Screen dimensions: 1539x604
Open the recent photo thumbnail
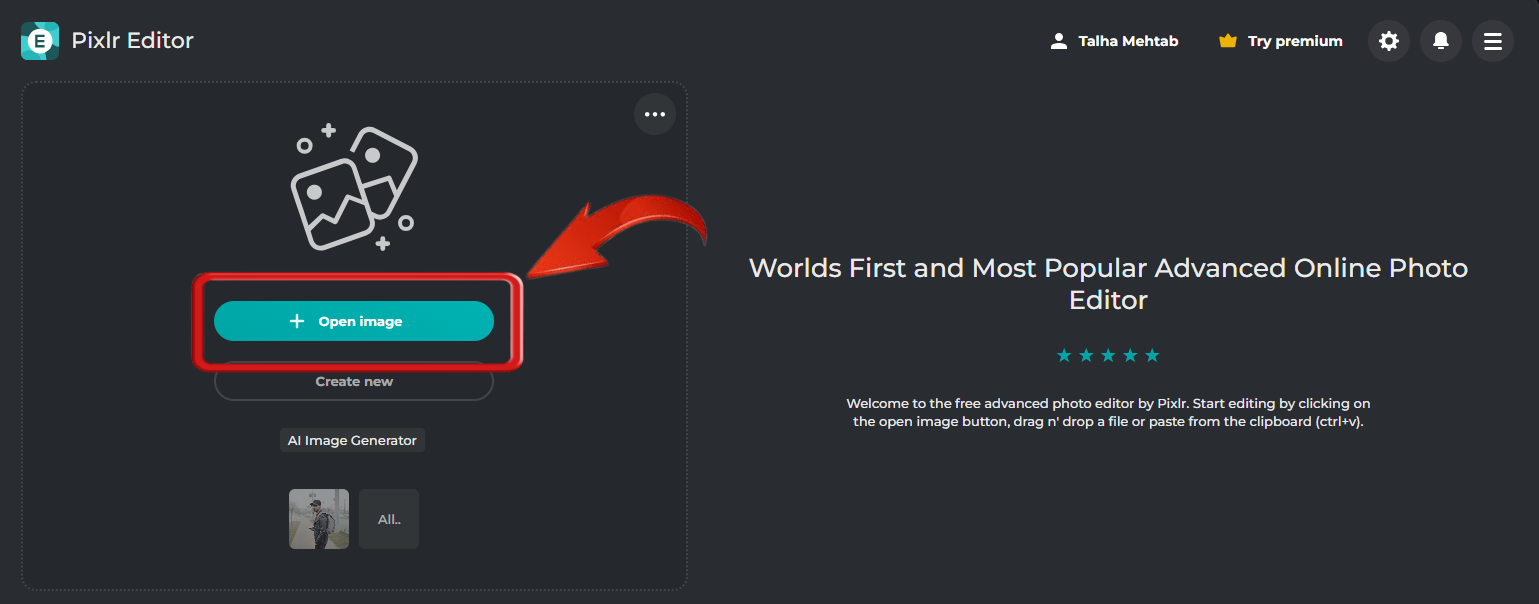pos(319,519)
